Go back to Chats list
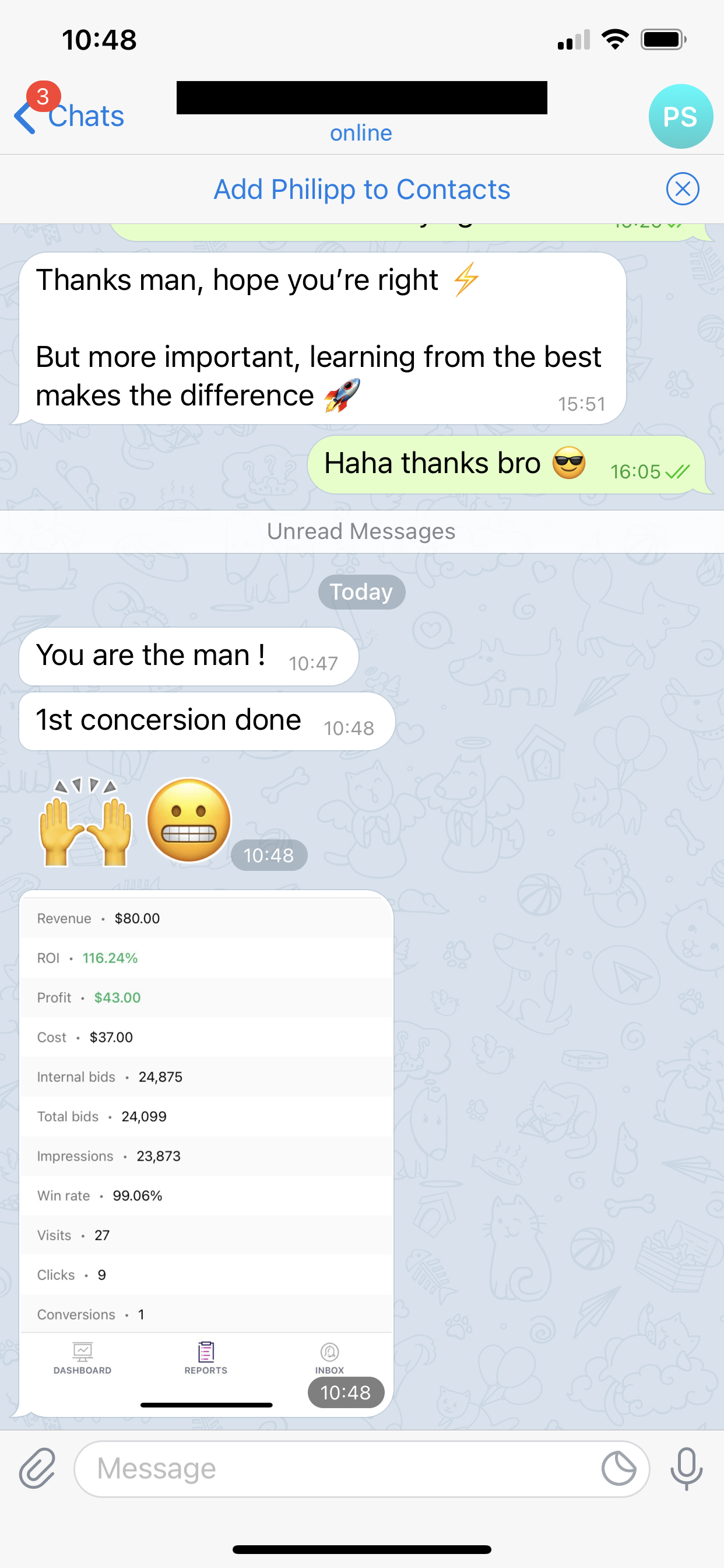724x1568 pixels. pos(69,116)
